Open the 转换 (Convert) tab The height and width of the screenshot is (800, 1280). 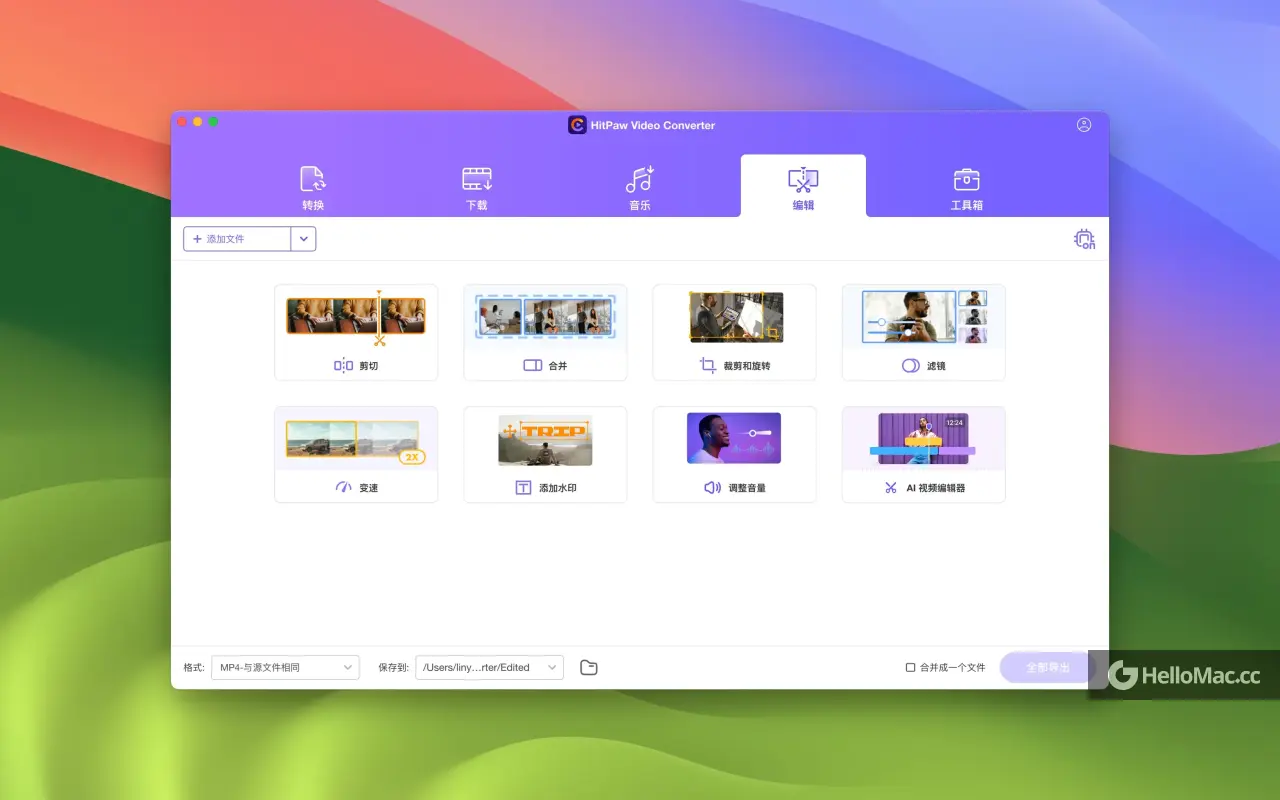click(313, 187)
